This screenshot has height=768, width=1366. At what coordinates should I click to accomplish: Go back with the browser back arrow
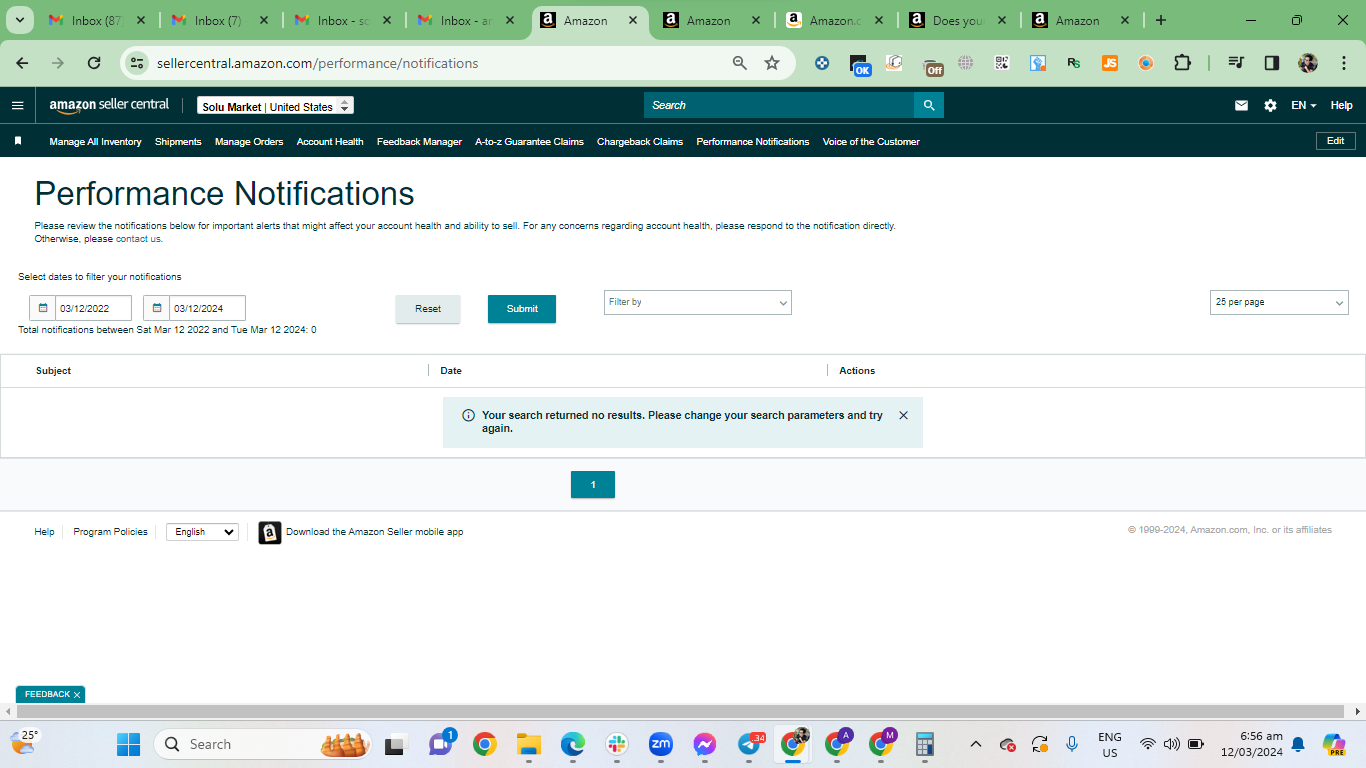[22, 63]
